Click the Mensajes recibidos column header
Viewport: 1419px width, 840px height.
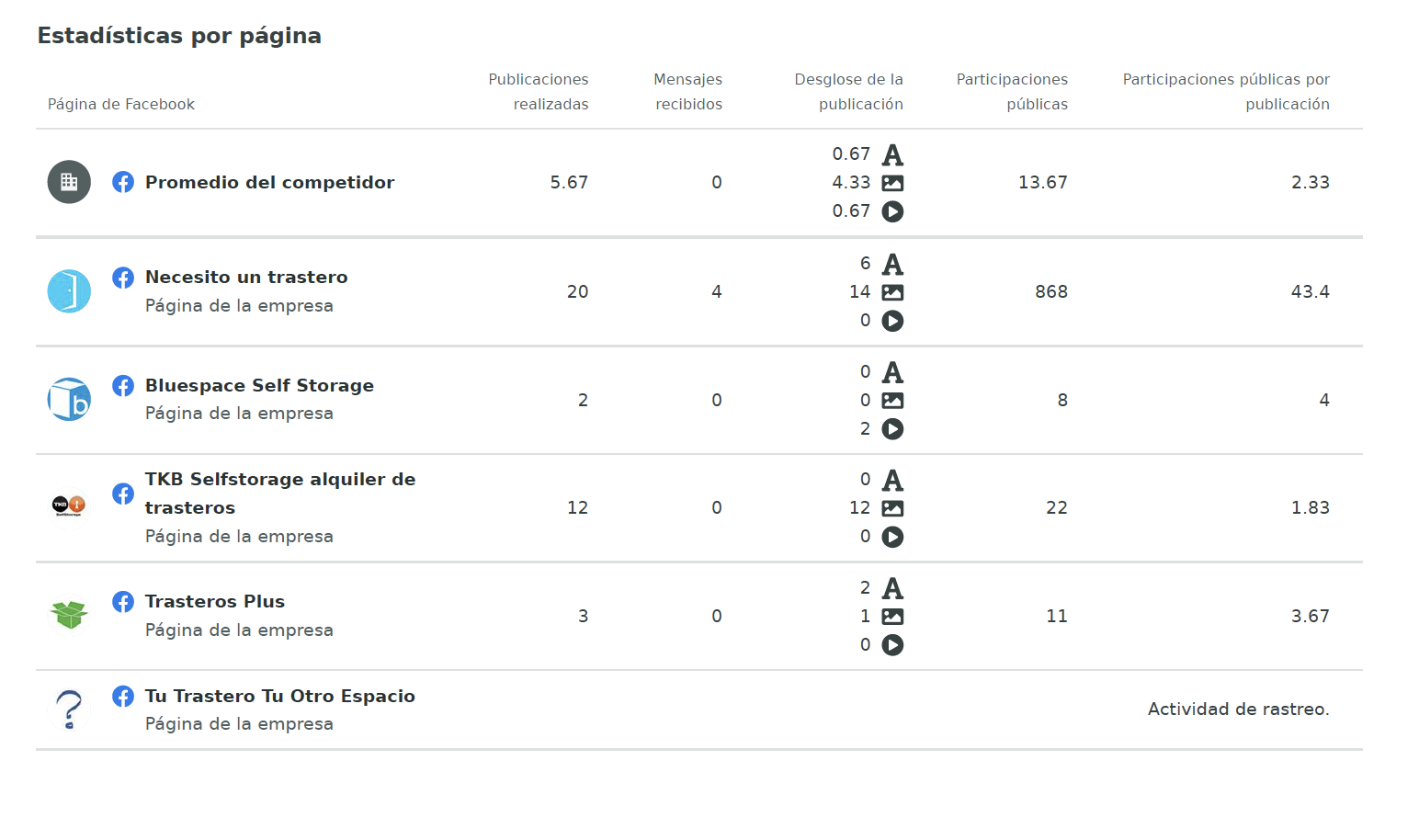[x=688, y=92]
